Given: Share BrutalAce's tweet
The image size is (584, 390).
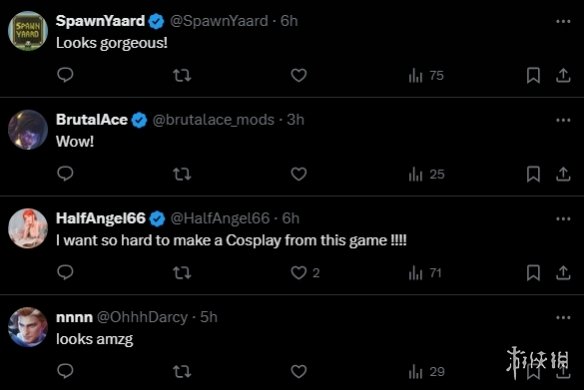Looking at the screenshot, I should coord(563,174).
